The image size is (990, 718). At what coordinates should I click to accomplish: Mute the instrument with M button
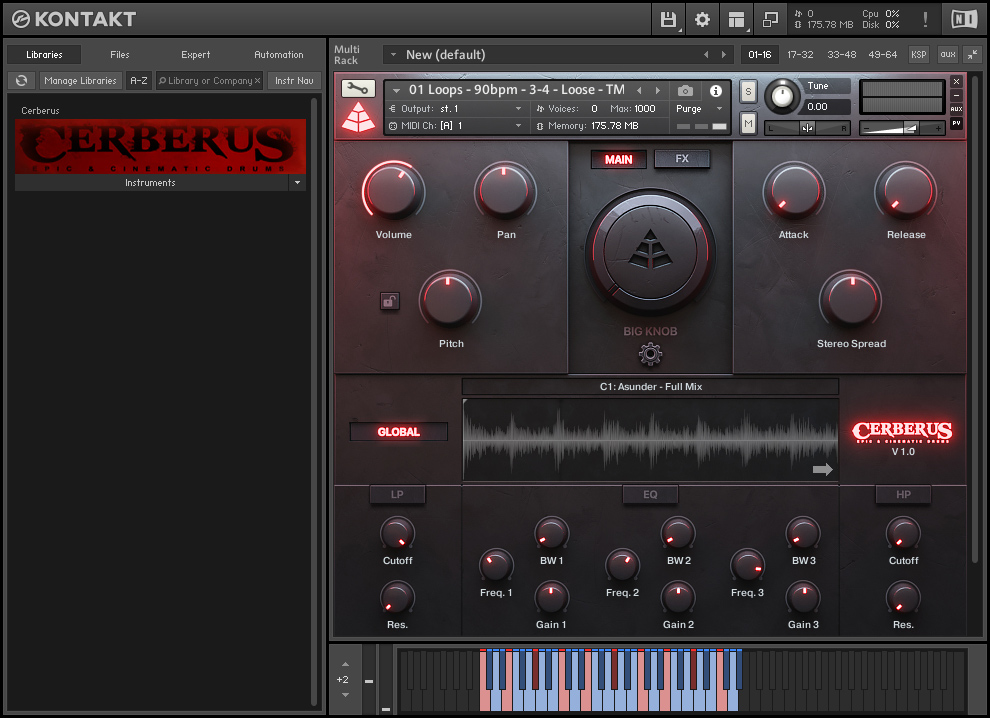coord(748,123)
